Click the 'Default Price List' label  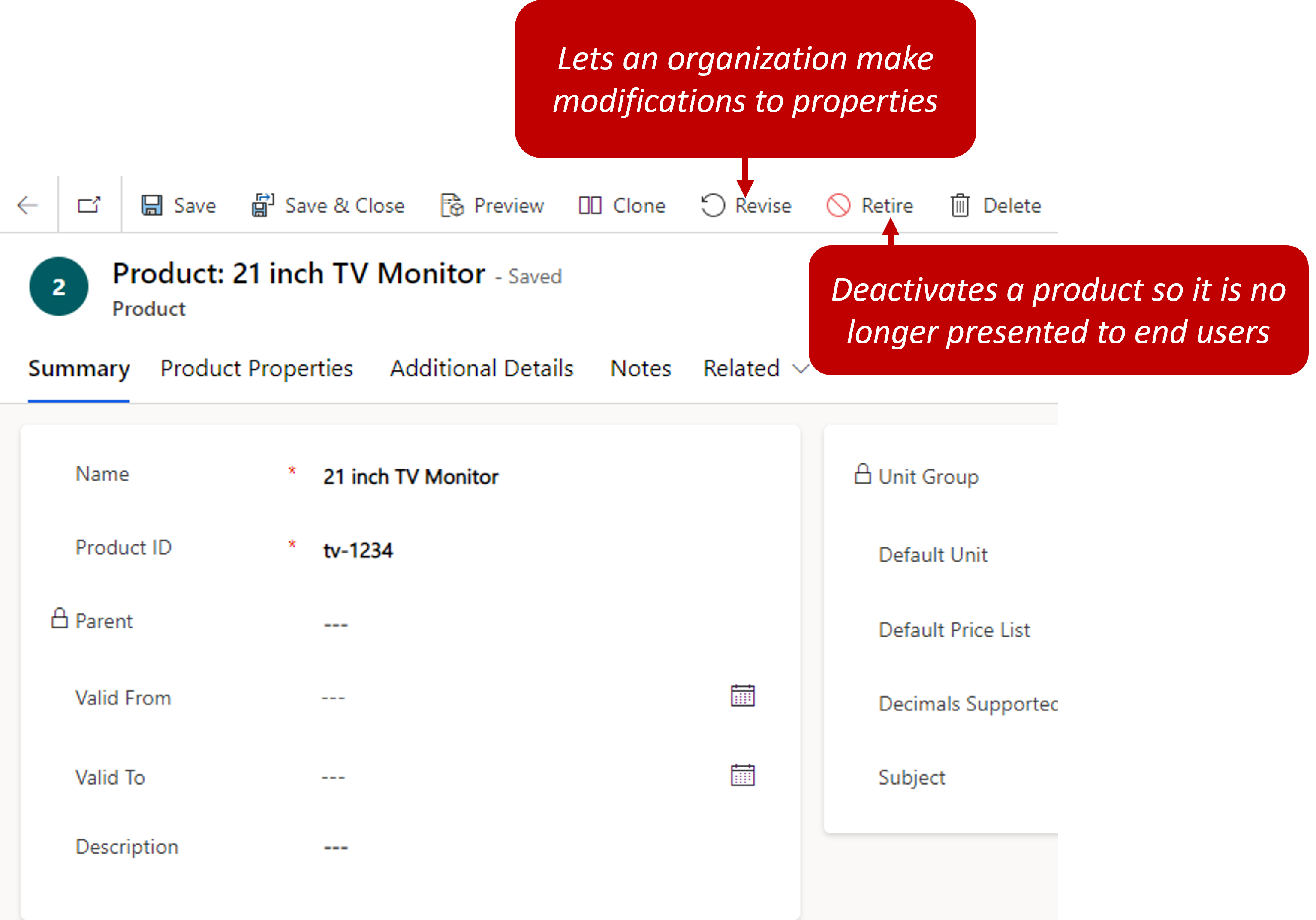click(955, 630)
